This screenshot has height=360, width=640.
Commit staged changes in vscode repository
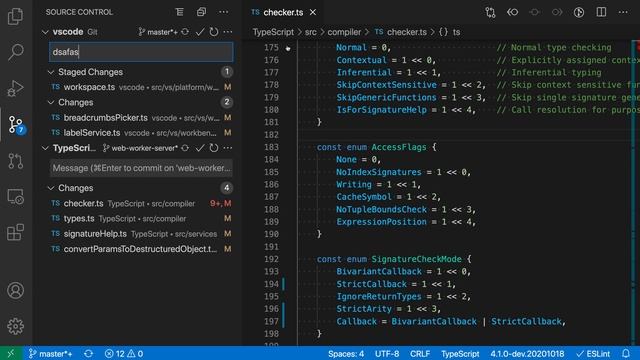click(x=200, y=31)
